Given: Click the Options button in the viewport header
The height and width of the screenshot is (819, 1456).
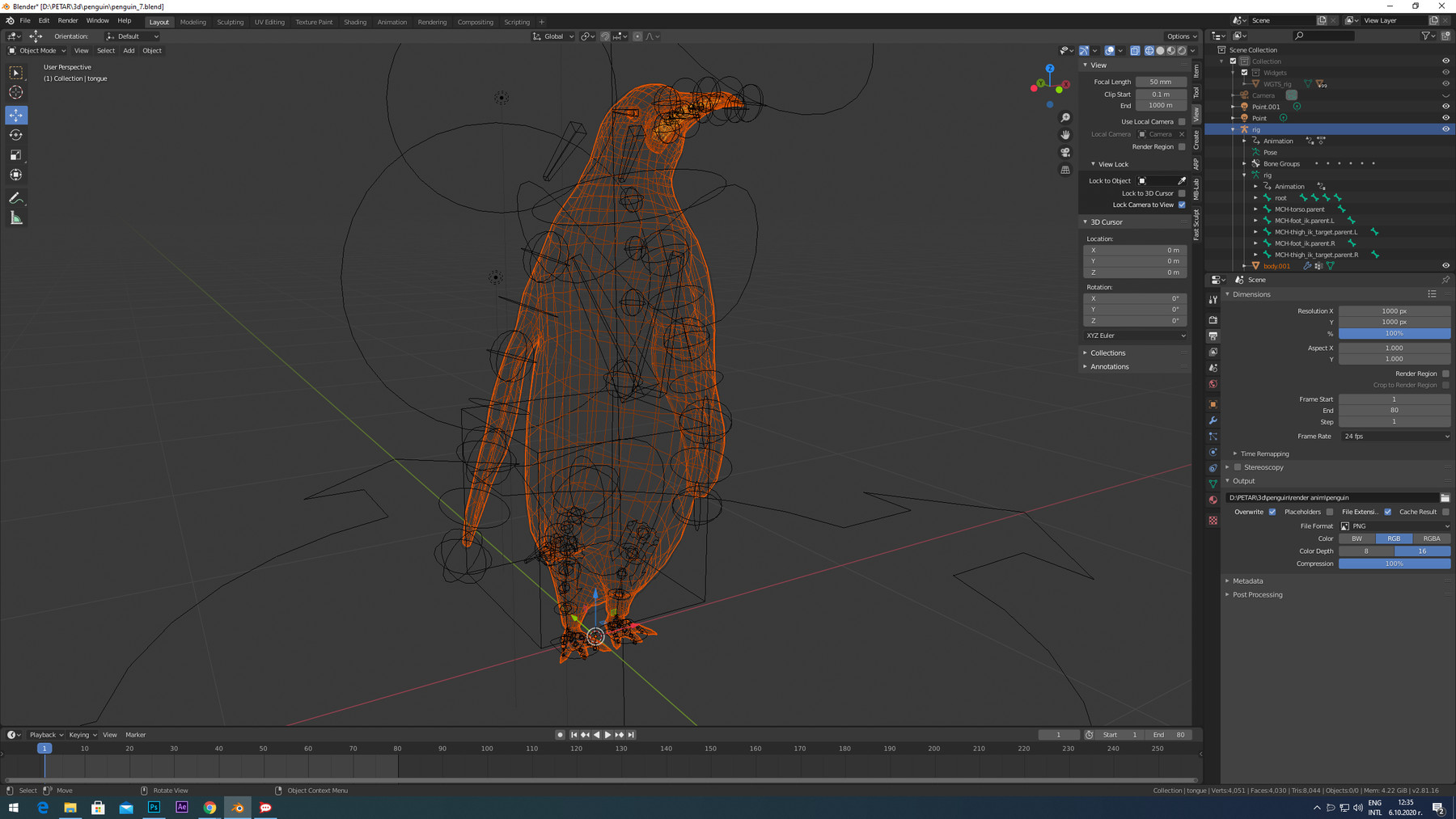Looking at the screenshot, I should pyautogui.click(x=1180, y=36).
